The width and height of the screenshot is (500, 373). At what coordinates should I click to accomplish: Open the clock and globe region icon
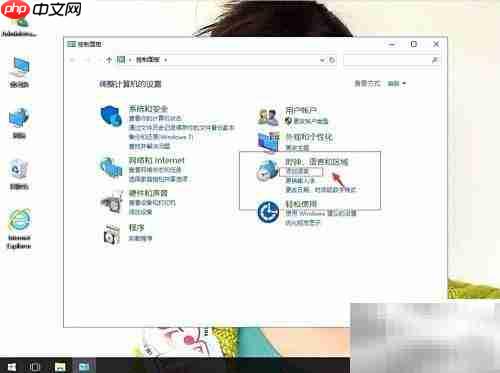click(267, 170)
